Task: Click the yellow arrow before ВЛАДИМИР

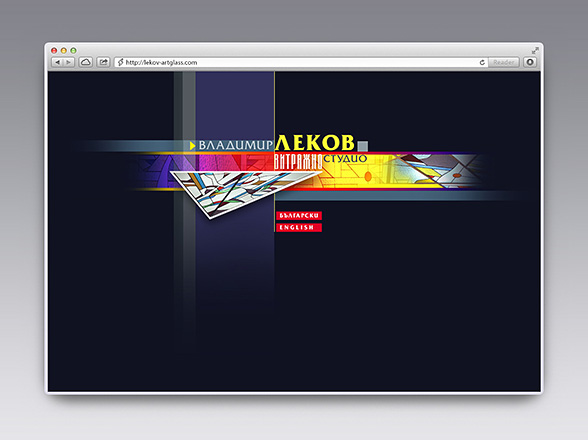Action: pyautogui.click(x=192, y=146)
